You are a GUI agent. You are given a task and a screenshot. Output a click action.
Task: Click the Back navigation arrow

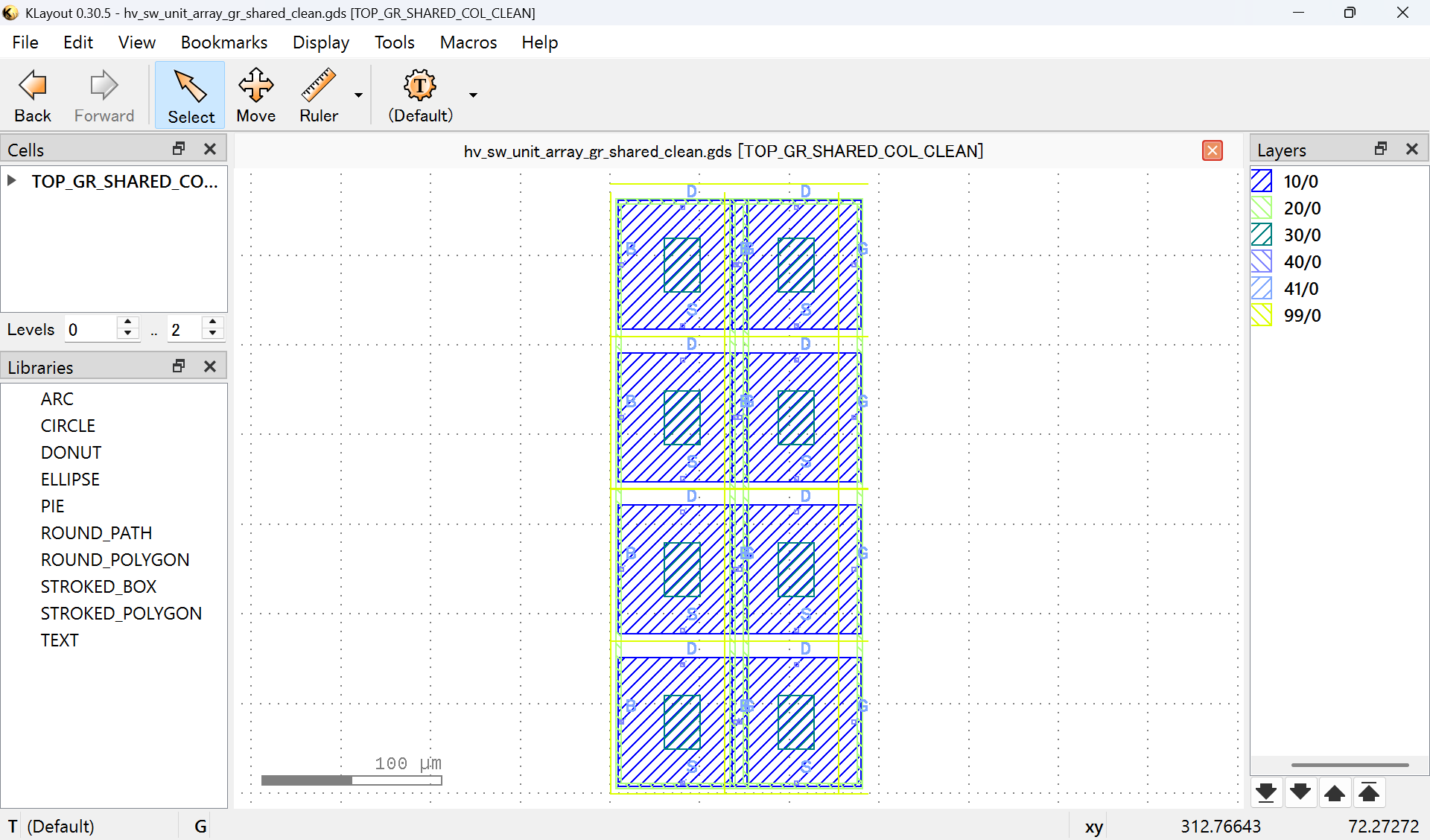[x=32, y=95]
